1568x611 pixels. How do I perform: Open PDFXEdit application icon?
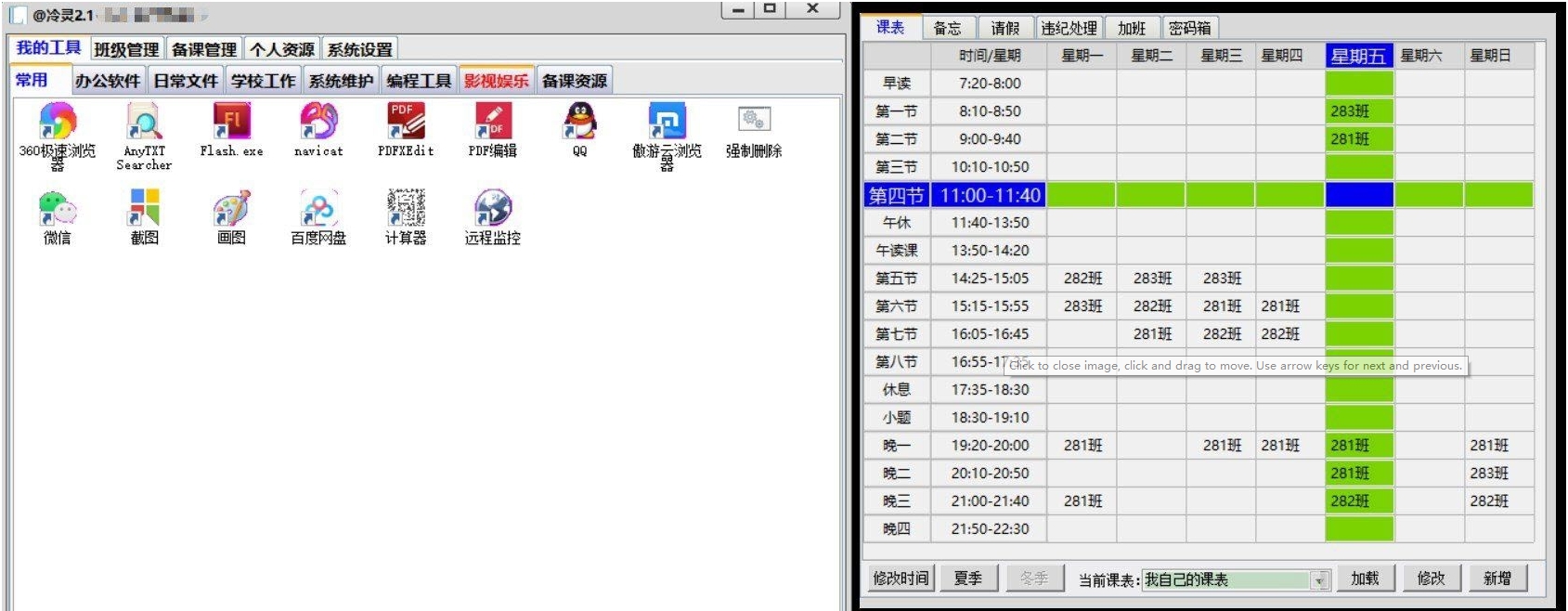point(406,130)
